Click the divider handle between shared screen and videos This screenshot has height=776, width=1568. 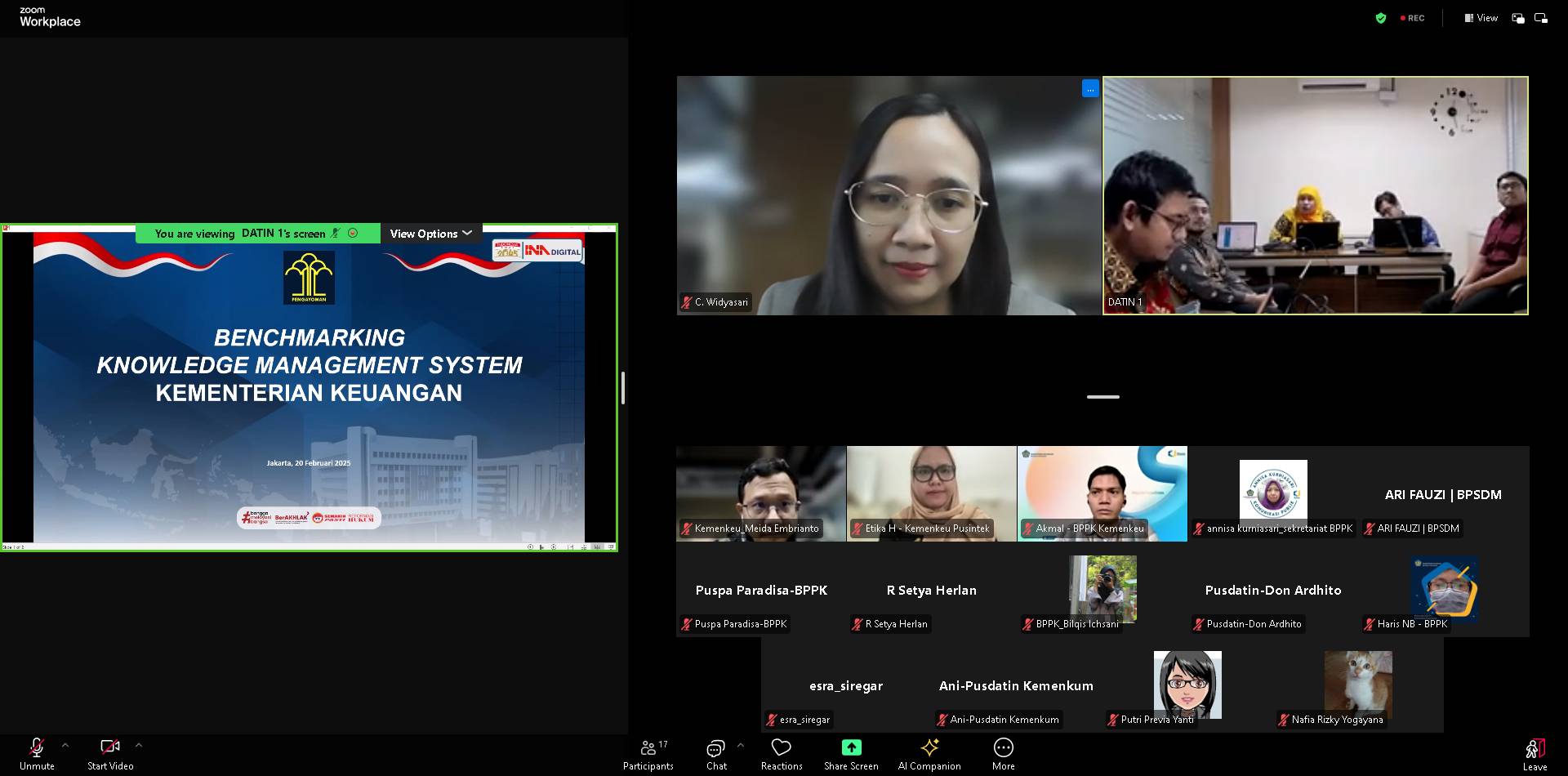tap(623, 388)
